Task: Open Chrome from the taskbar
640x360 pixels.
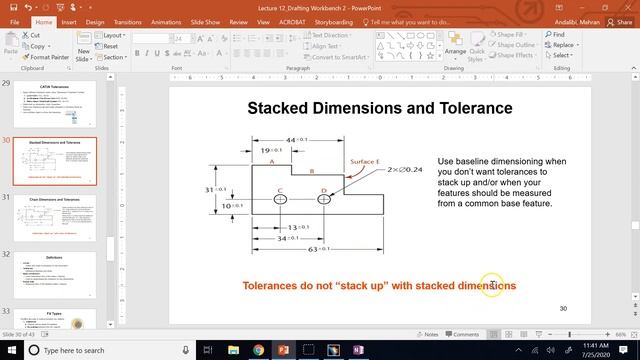Action: 258,350
